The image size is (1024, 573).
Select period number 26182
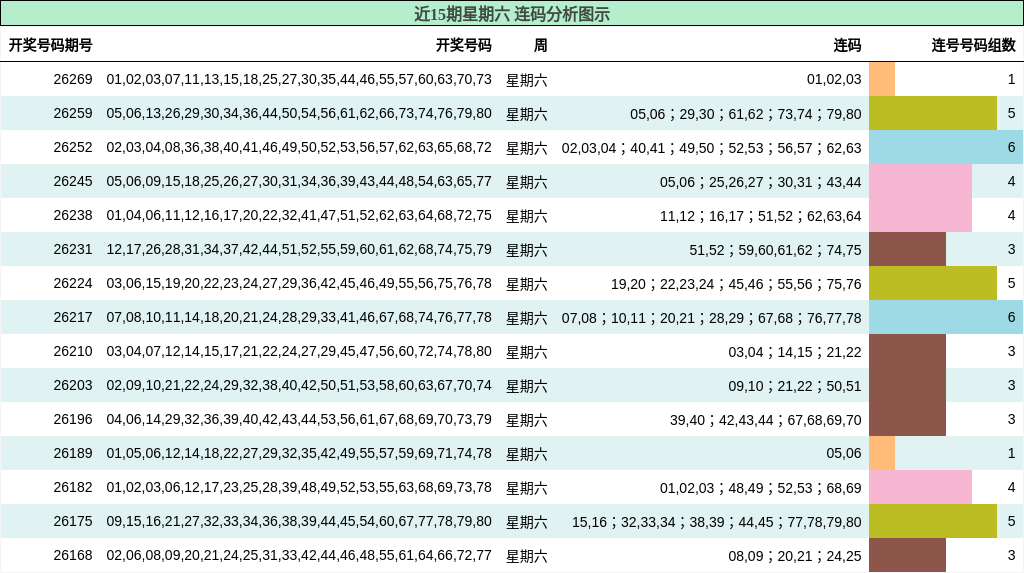pyautogui.click(x=73, y=487)
